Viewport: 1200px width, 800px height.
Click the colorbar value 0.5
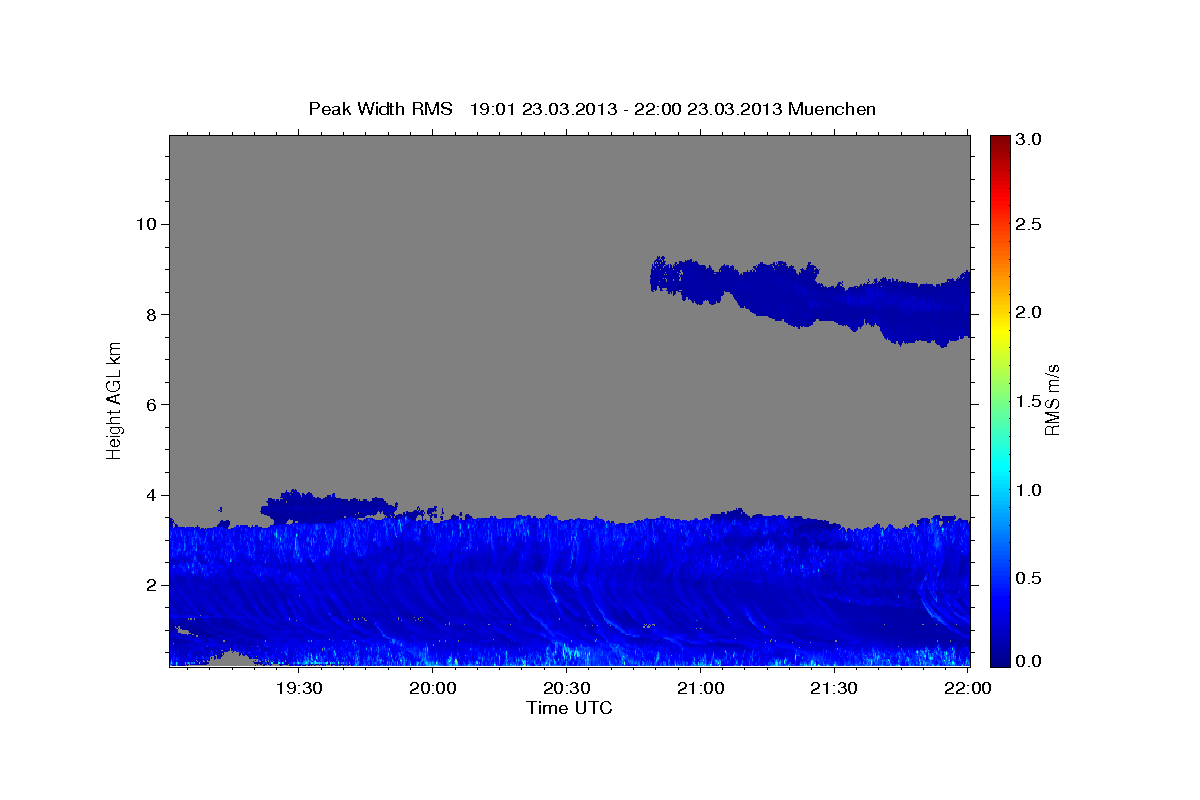pos(1029,578)
